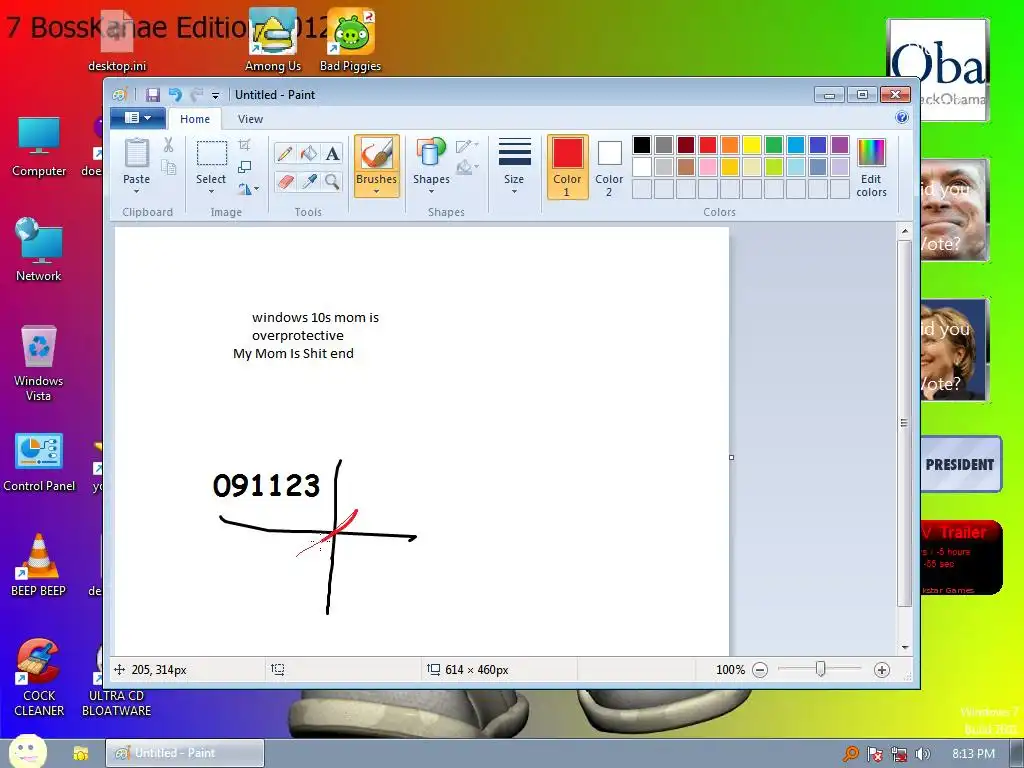Screen dimensions: 1024x768
Task: Click the zoom out minus button
Action: click(x=760, y=669)
